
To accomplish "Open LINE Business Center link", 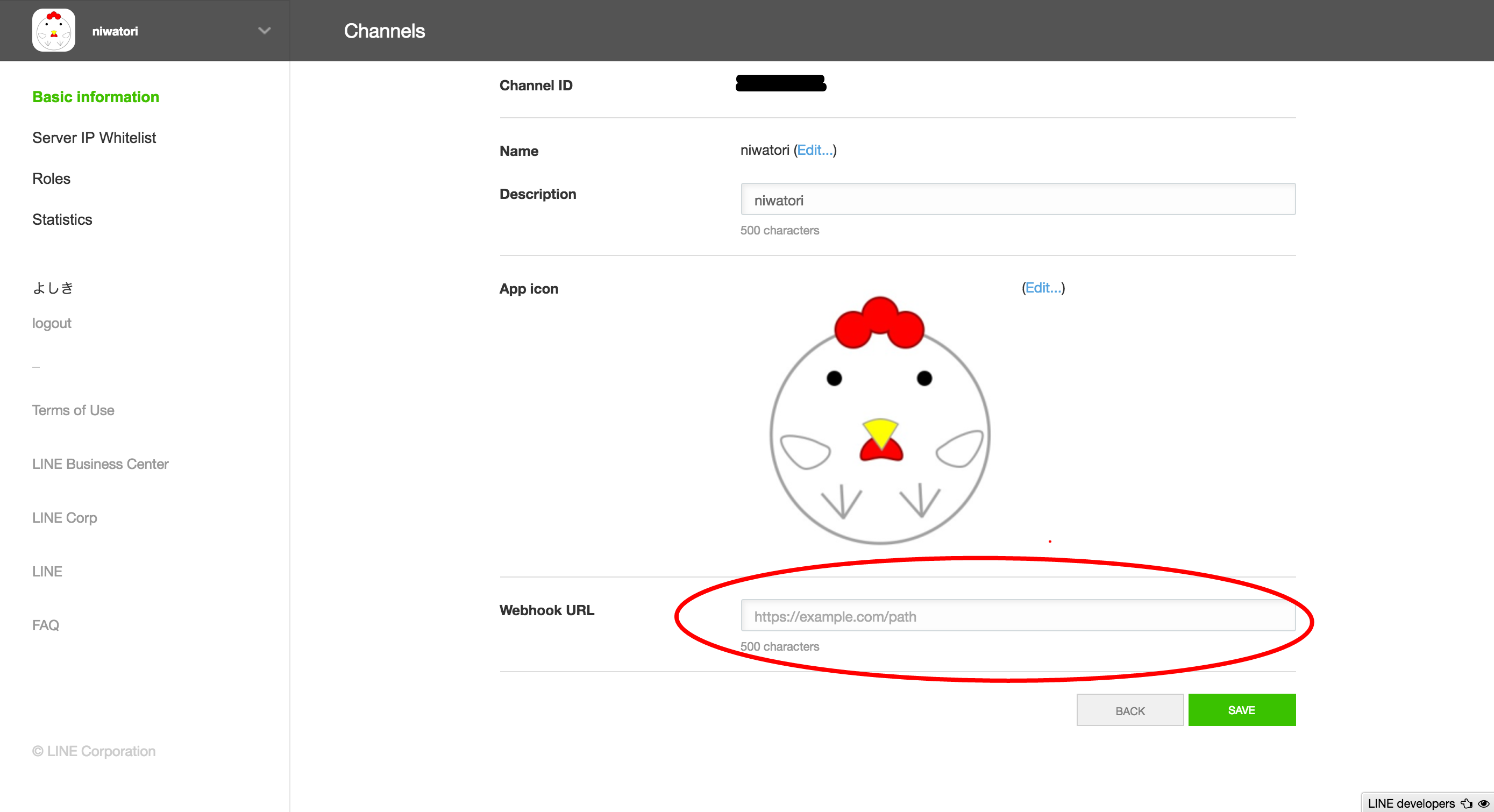I will pos(101,464).
